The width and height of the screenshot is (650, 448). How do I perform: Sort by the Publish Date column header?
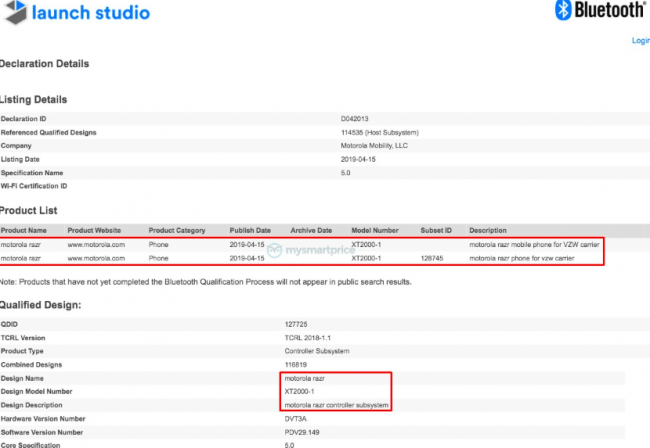[250, 230]
